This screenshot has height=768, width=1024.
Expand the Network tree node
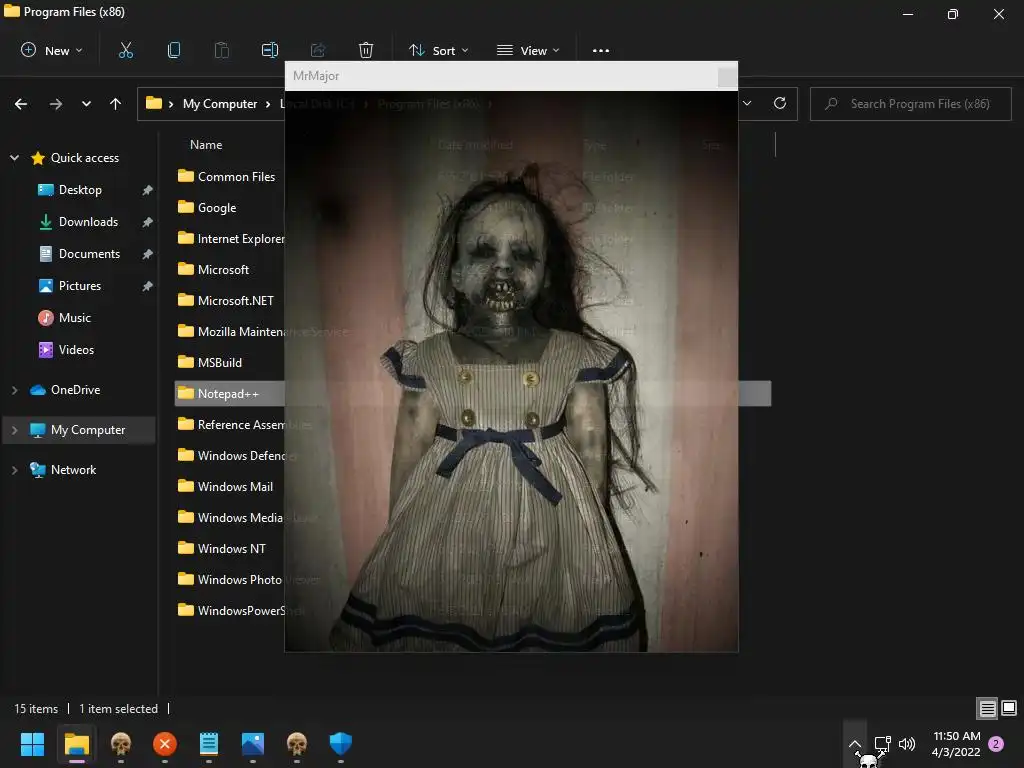pos(14,470)
